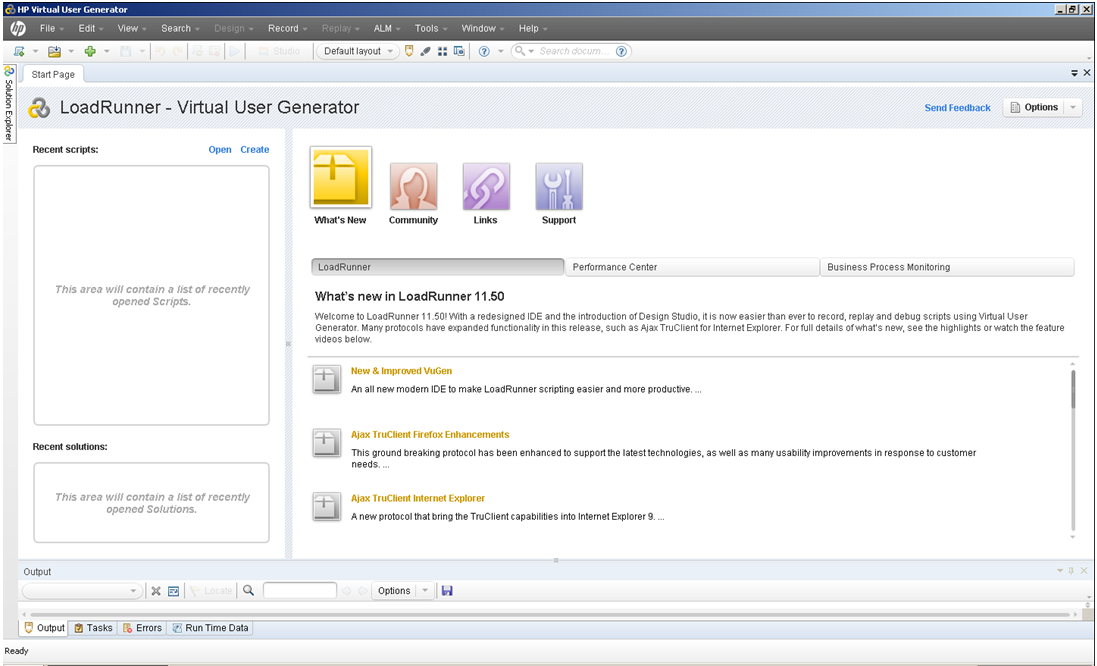Screen dimensions: 1097x666
Task: Open the Links chain icon
Action: [x=486, y=186]
